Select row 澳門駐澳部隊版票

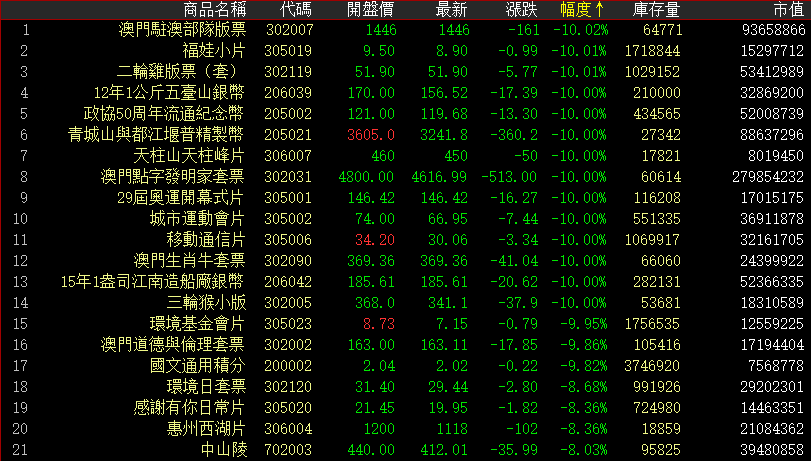406,30
